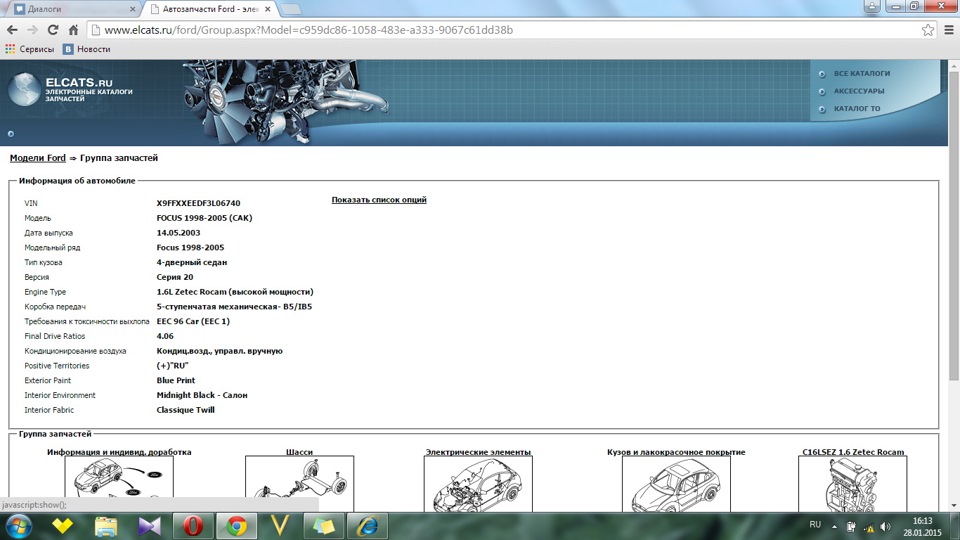Click scrollbar down arrow
960x540 pixels.
(x=954, y=506)
